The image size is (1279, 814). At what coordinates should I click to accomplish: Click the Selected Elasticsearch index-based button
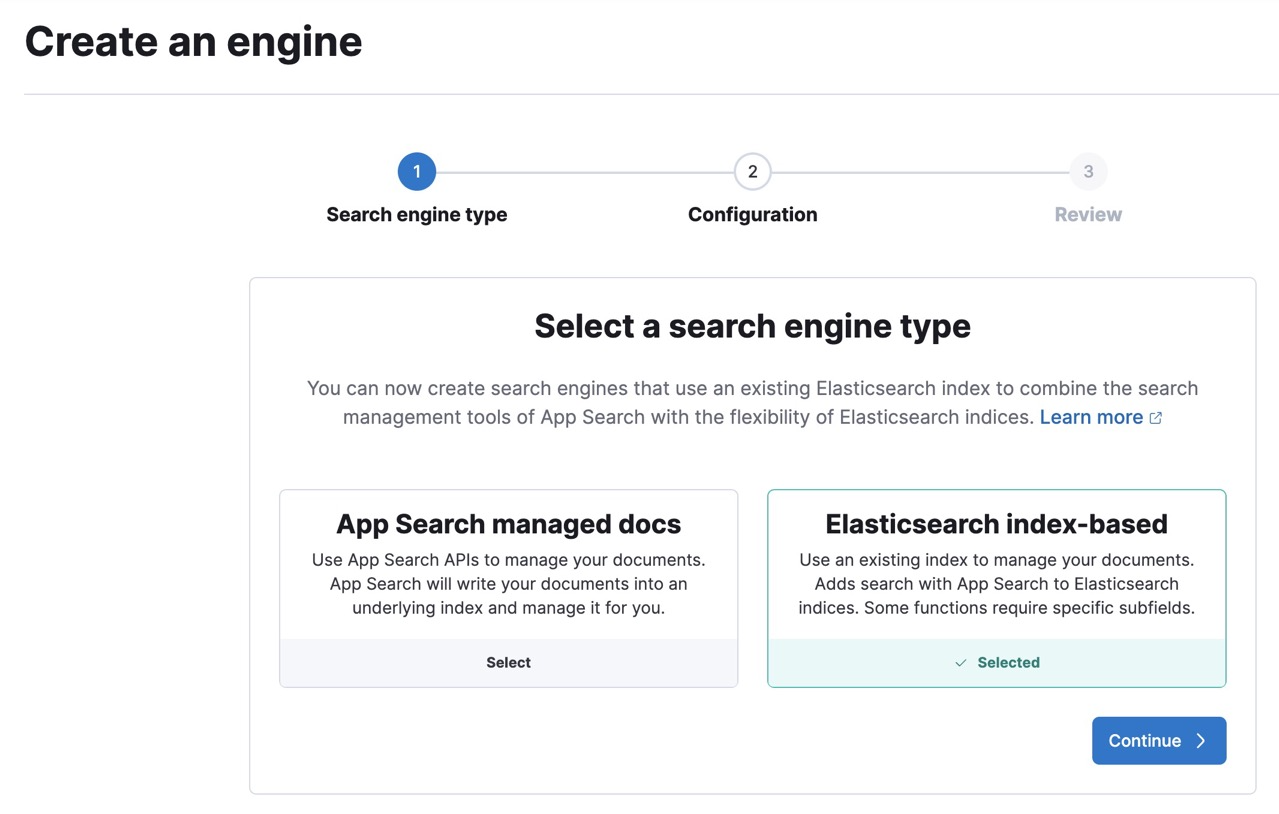(x=996, y=663)
